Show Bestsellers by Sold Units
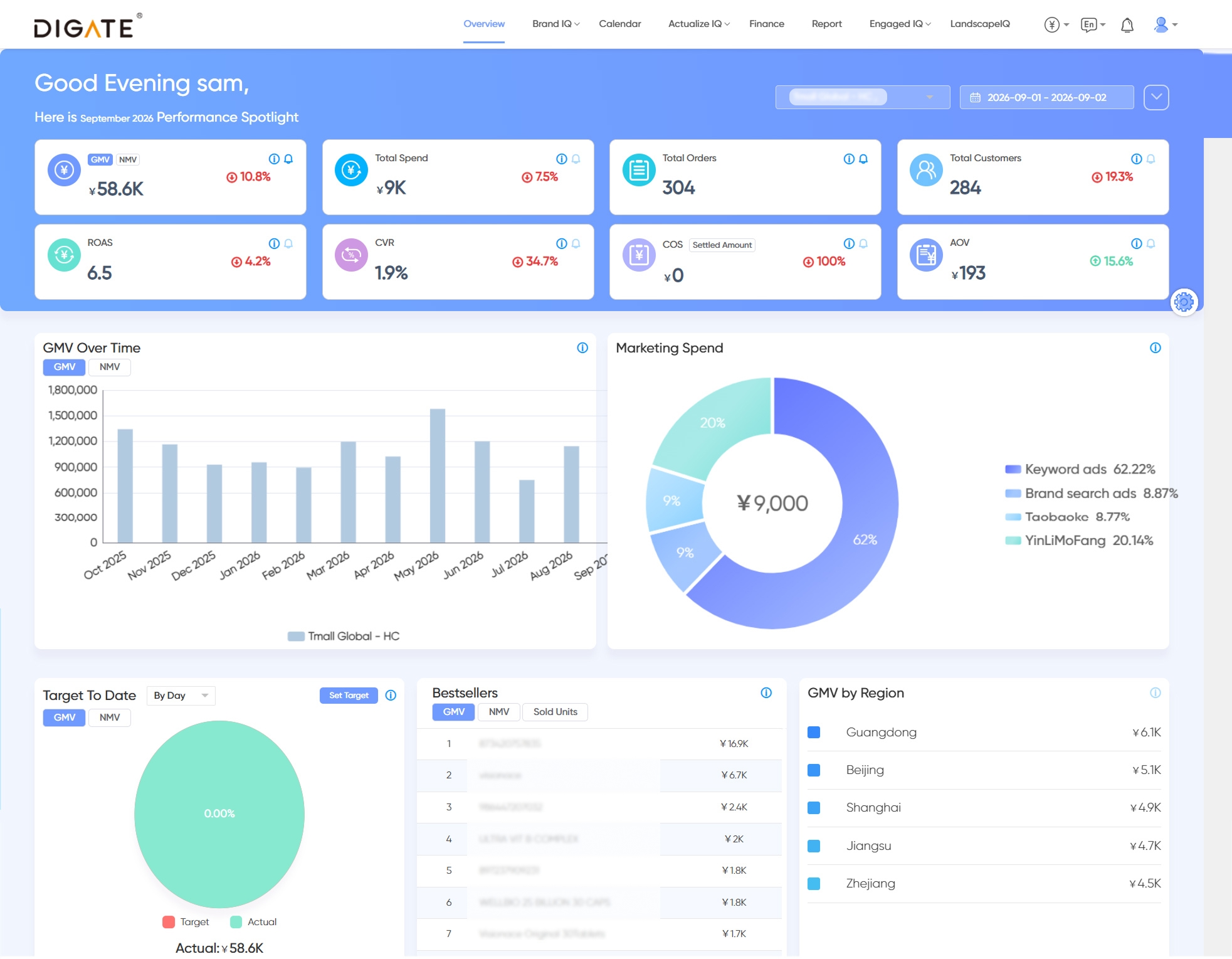Image resolution: width=1232 pixels, height=959 pixels. 555,712
